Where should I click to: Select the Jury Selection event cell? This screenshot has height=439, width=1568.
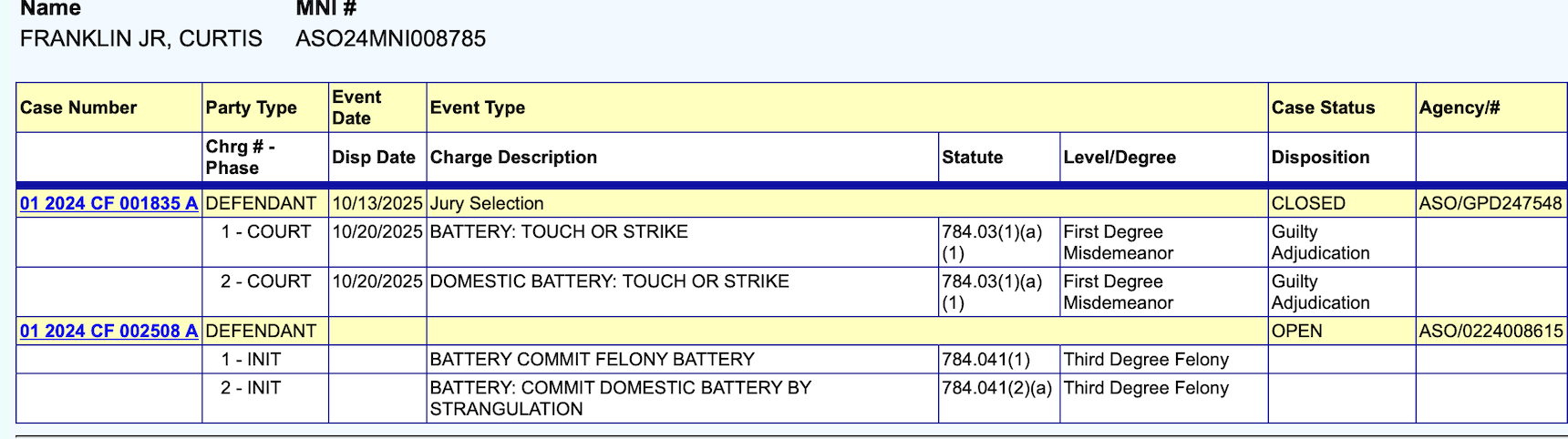(487, 203)
